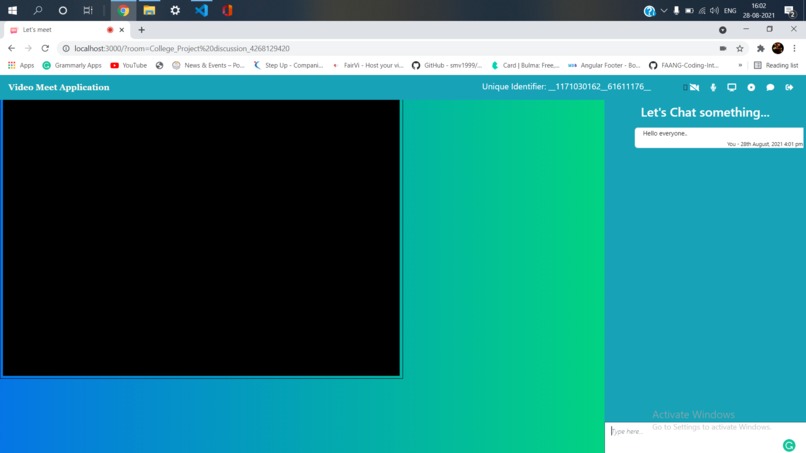Click the Get Help tray icon
Screen dimensions: 806x453
tap(649, 11)
